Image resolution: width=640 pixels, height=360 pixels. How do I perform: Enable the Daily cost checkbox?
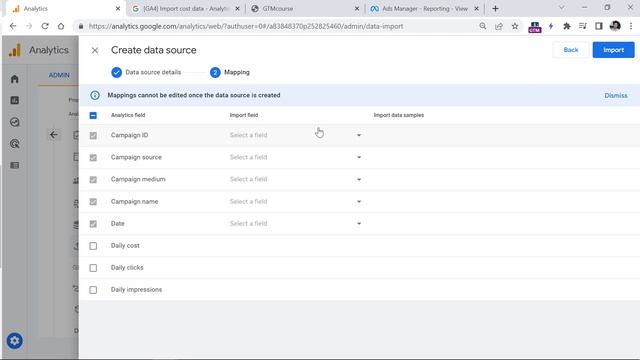93,246
